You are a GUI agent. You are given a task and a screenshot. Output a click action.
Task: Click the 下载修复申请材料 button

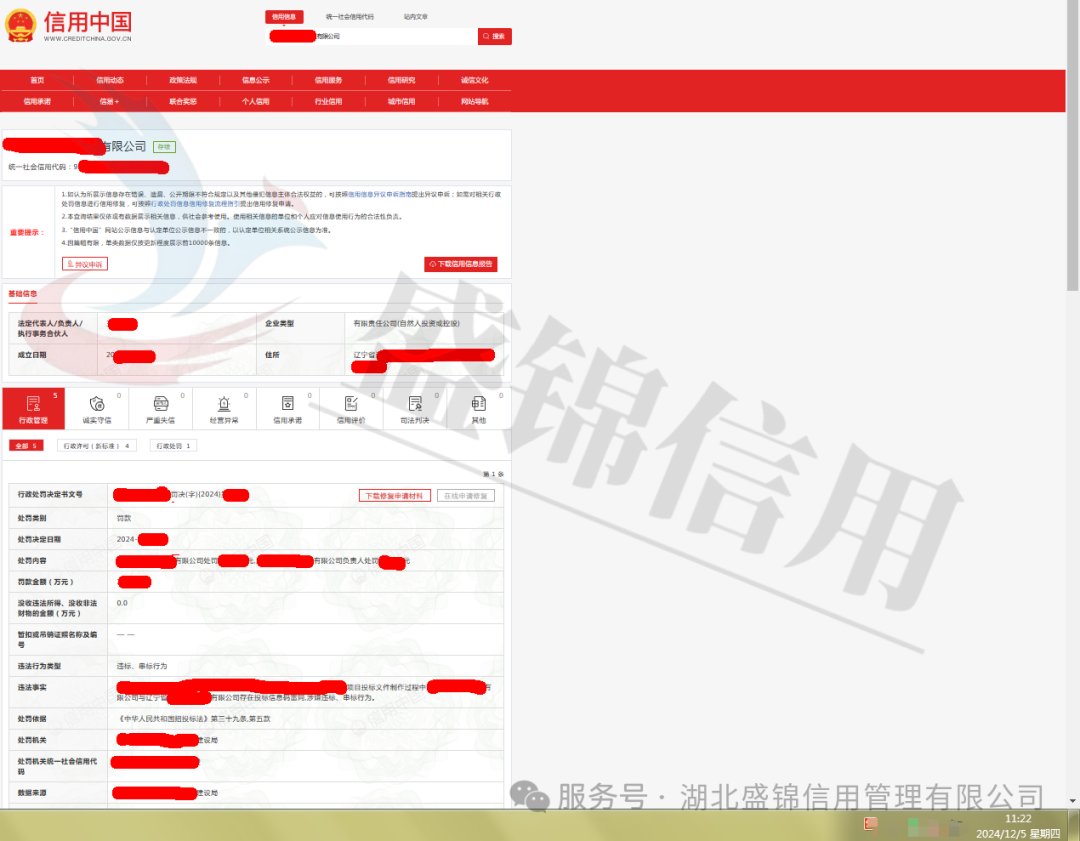[x=395, y=495]
